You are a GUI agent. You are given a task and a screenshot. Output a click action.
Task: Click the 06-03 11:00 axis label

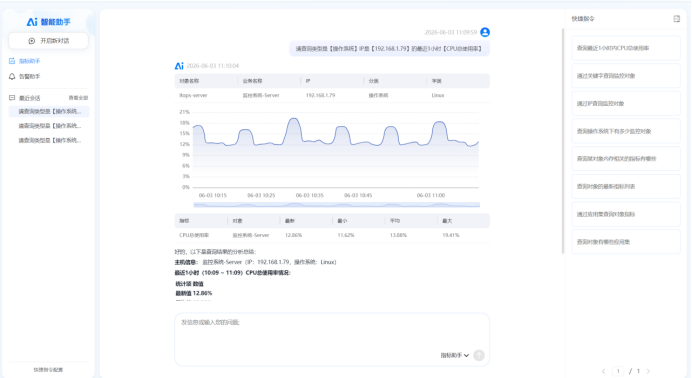coord(431,195)
